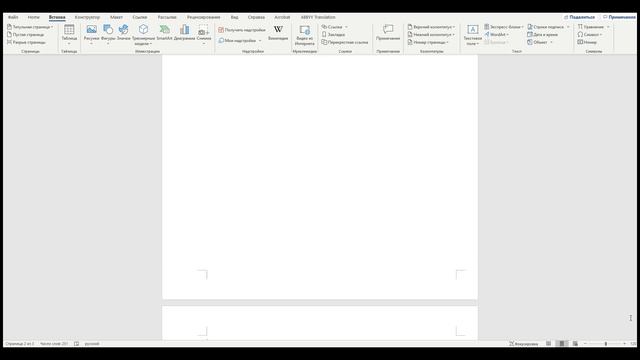Insert Трехмерные модели 3D model
640x360 pixels.
coord(143,34)
